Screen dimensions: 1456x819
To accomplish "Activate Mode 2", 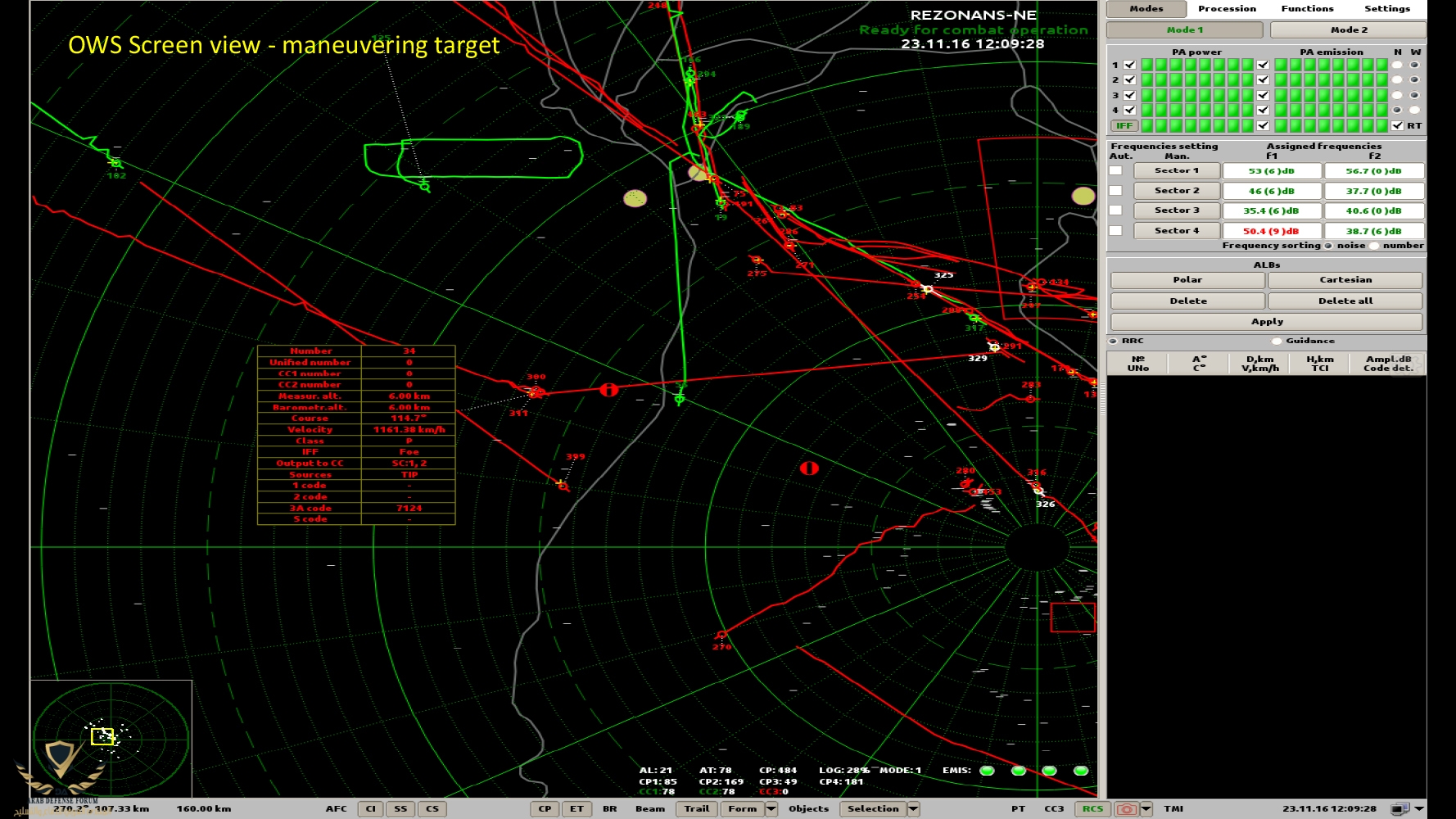I will coord(1348,30).
